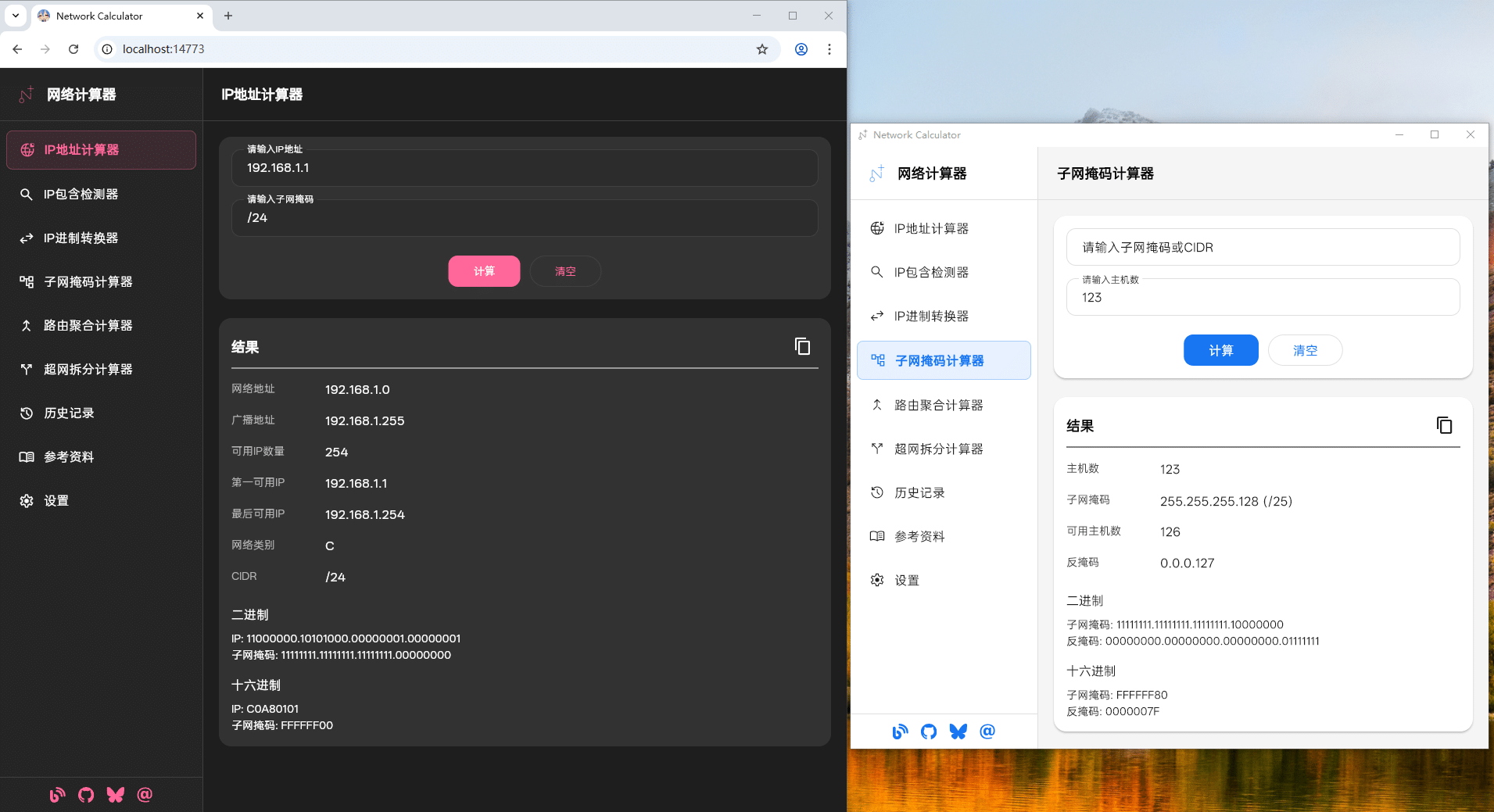Select hex value IP: C0A80101

265,709
